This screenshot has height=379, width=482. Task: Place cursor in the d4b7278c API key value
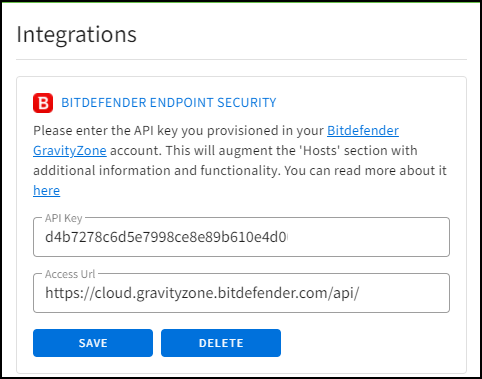coord(166,237)
